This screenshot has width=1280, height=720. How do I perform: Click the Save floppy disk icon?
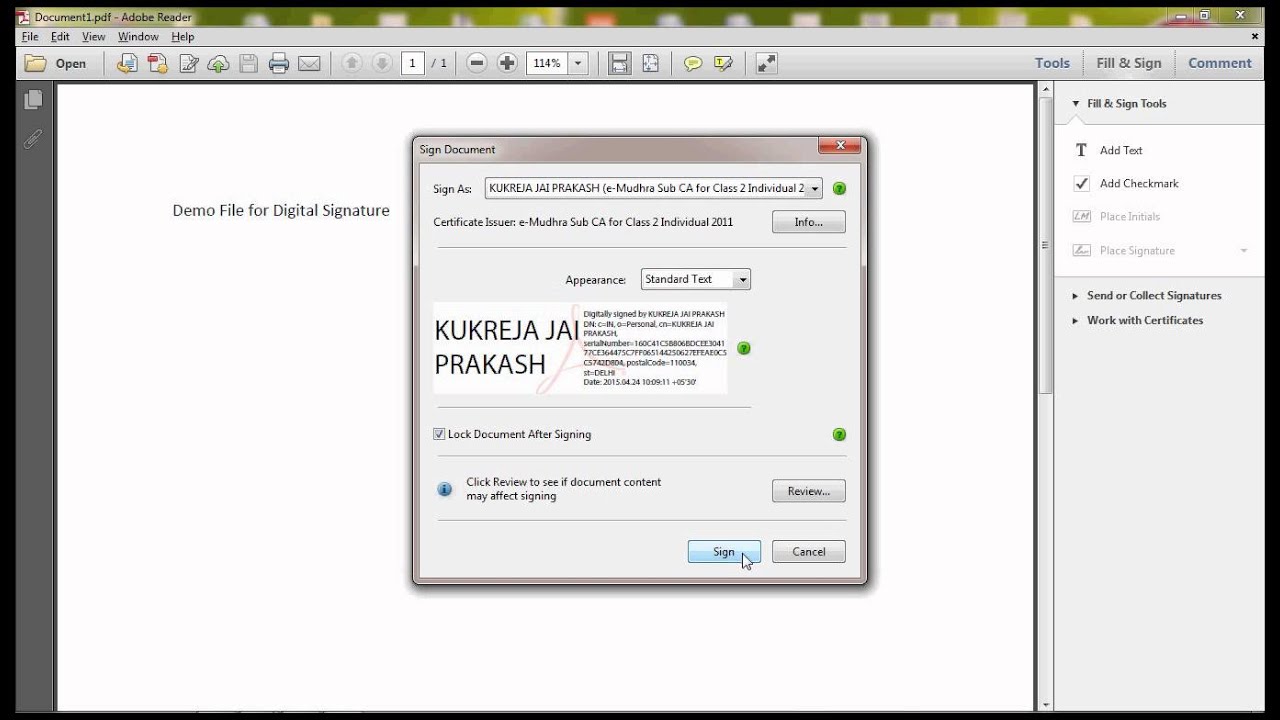point(248,63)
